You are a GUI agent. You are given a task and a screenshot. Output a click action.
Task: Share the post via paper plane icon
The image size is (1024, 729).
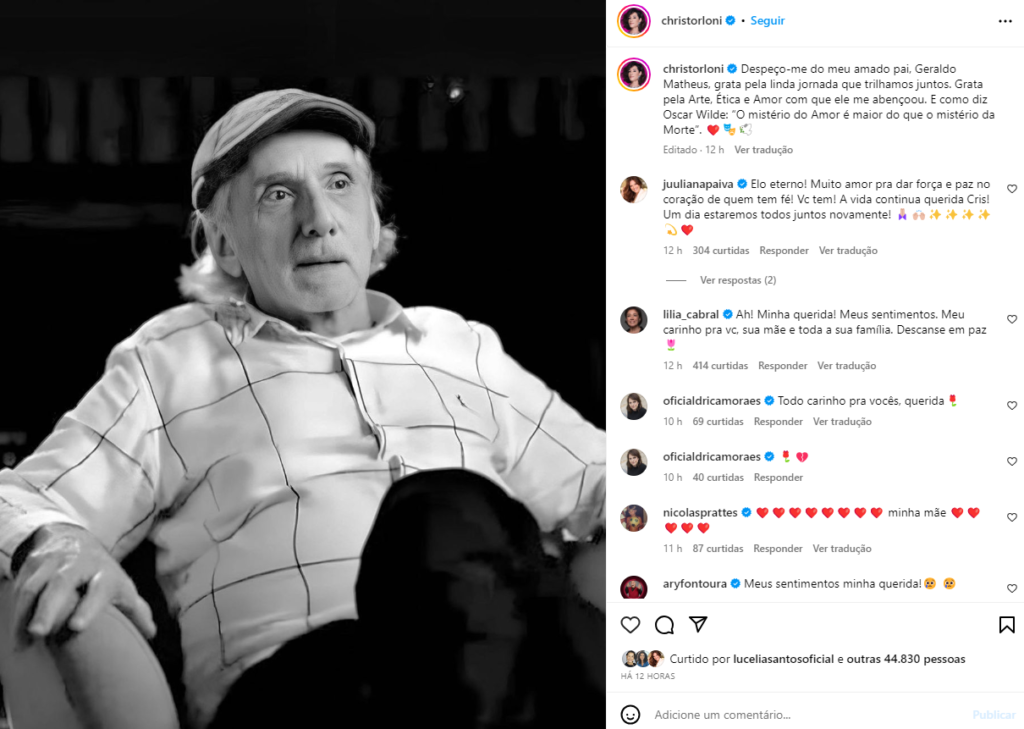point(698,624)
